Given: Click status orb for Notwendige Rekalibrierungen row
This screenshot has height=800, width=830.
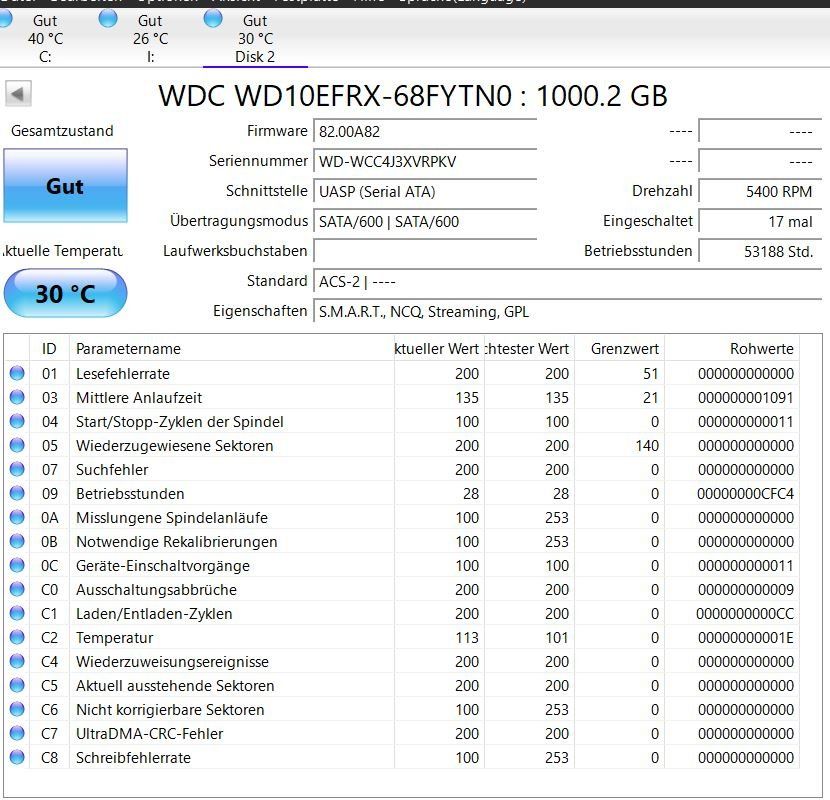Looking at the screenshot, I should point(17,541).
